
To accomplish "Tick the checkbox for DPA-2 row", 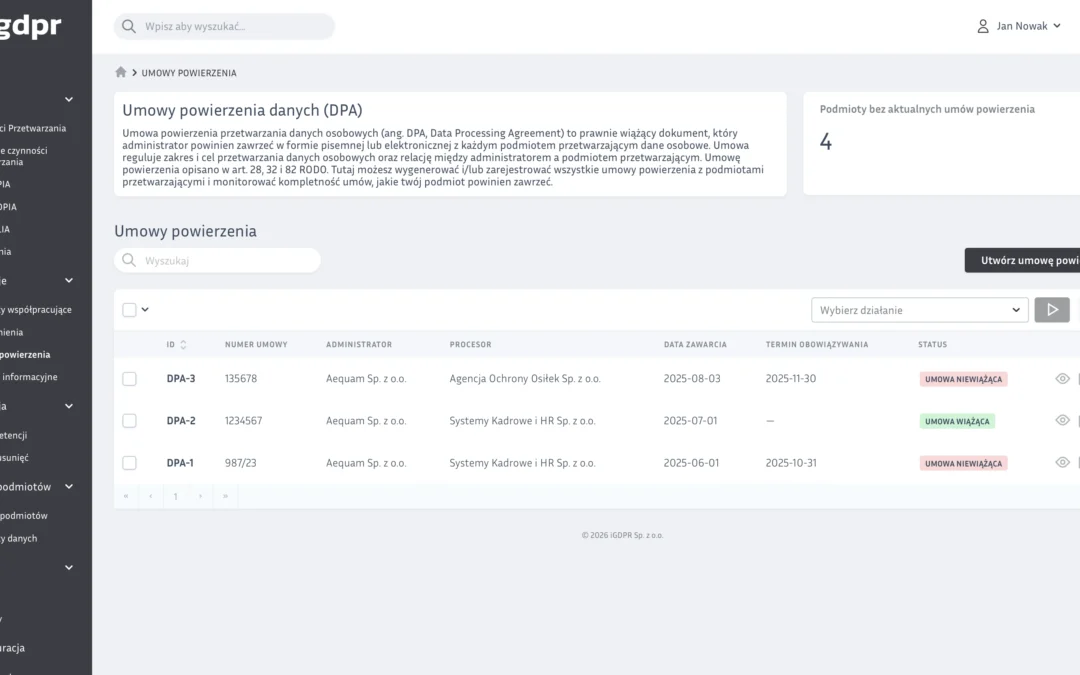I will coord(129,421).
